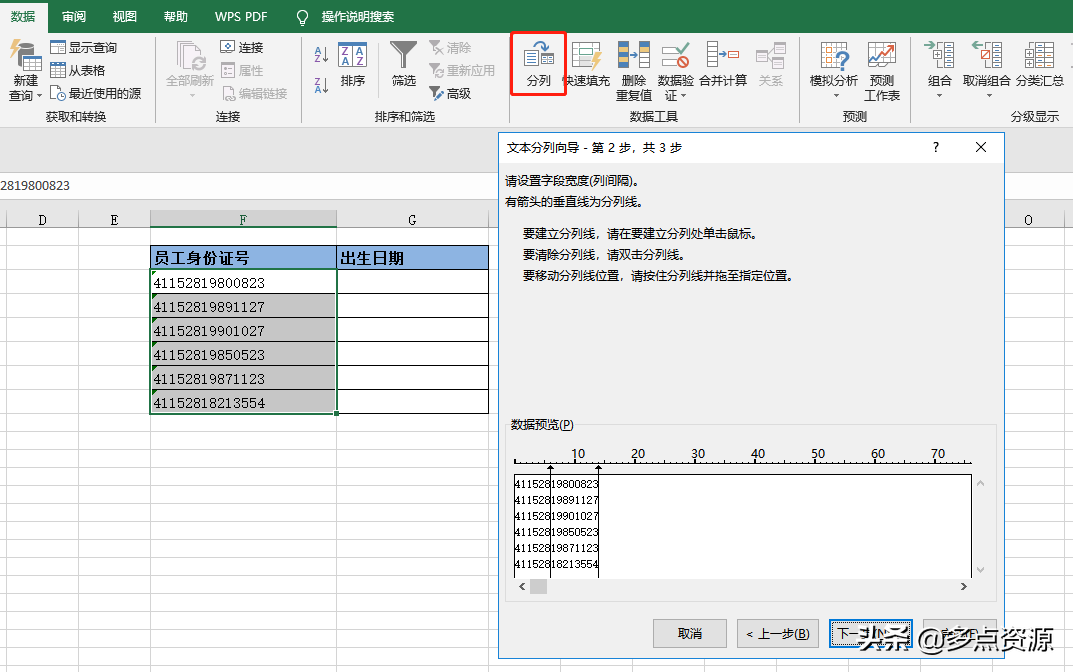Click the 下一步 (Next) button

(x=870, y=634)
